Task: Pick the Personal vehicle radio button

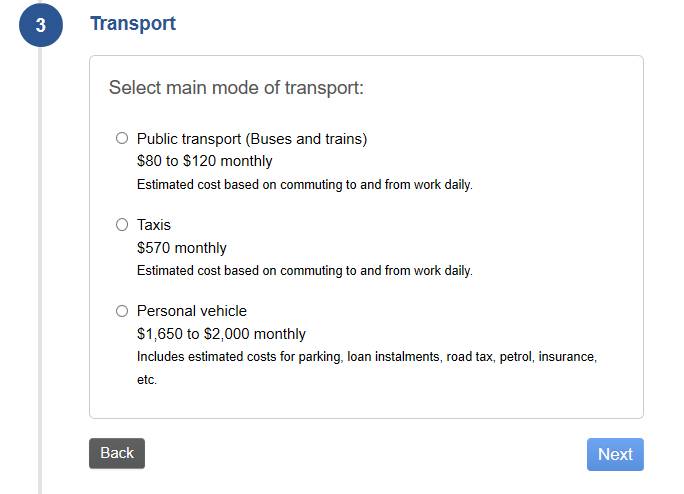Action: point(122,311)
